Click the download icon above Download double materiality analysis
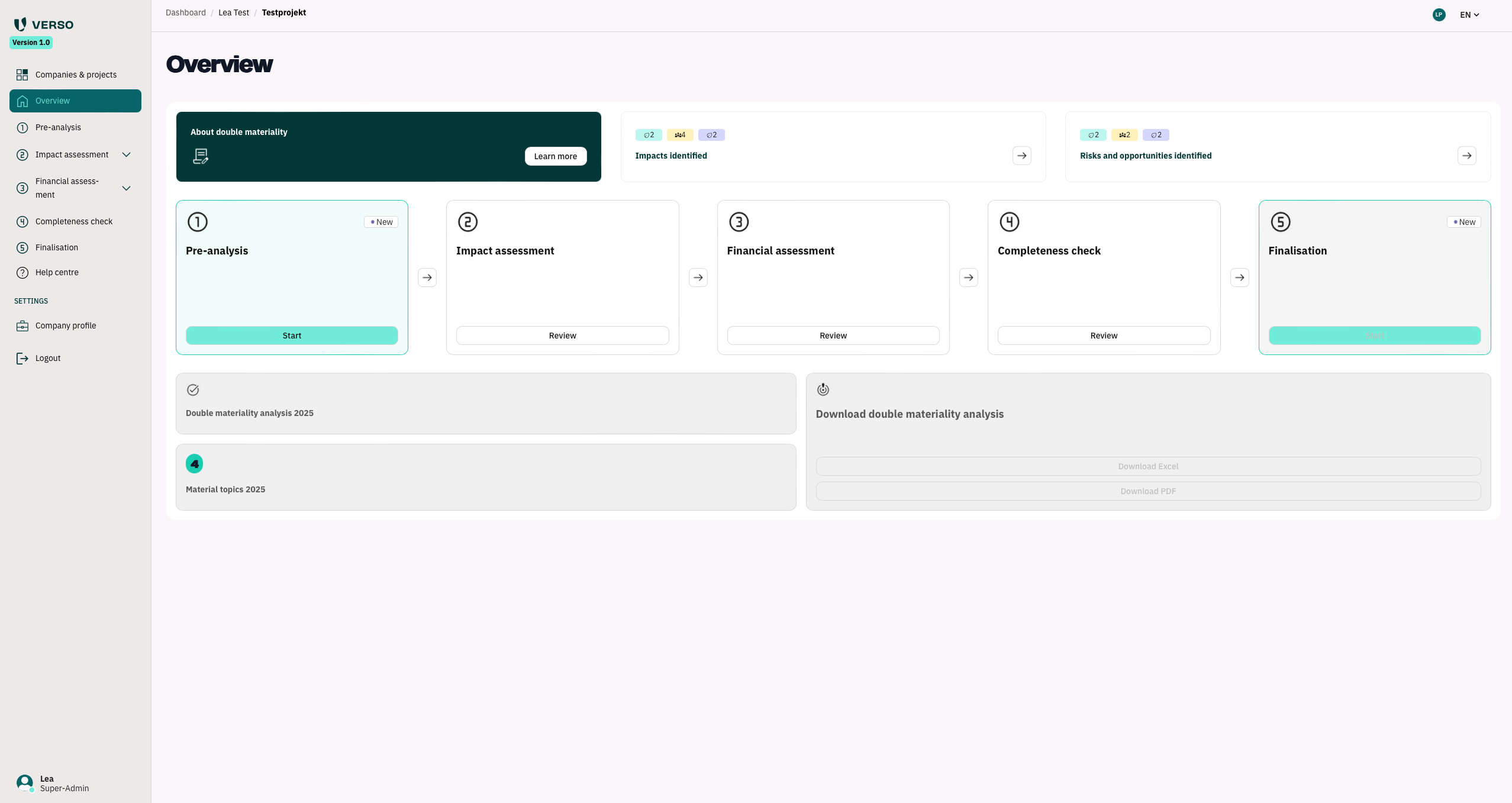This screenshot has width=1512, height=803. point(823,389)
